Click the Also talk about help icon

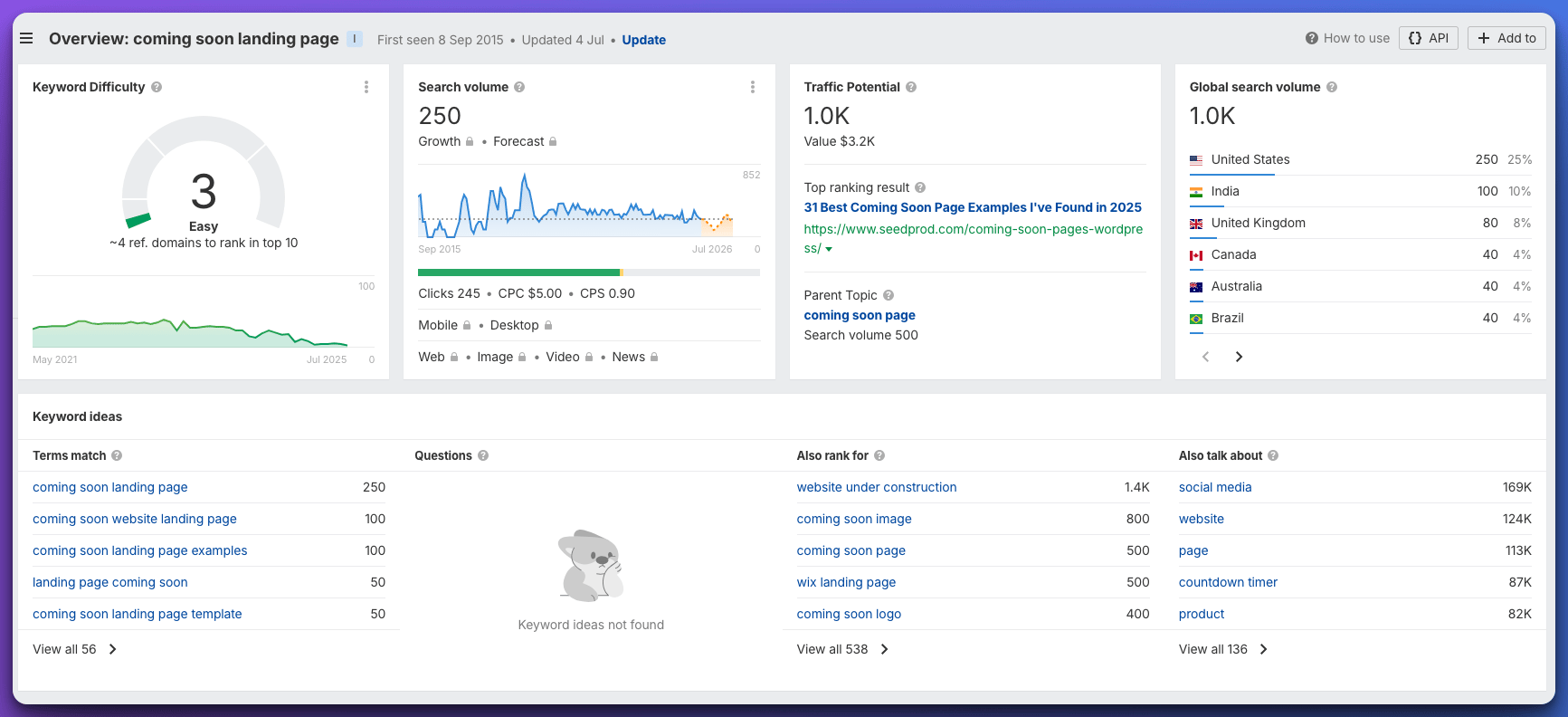(1273, 455)
